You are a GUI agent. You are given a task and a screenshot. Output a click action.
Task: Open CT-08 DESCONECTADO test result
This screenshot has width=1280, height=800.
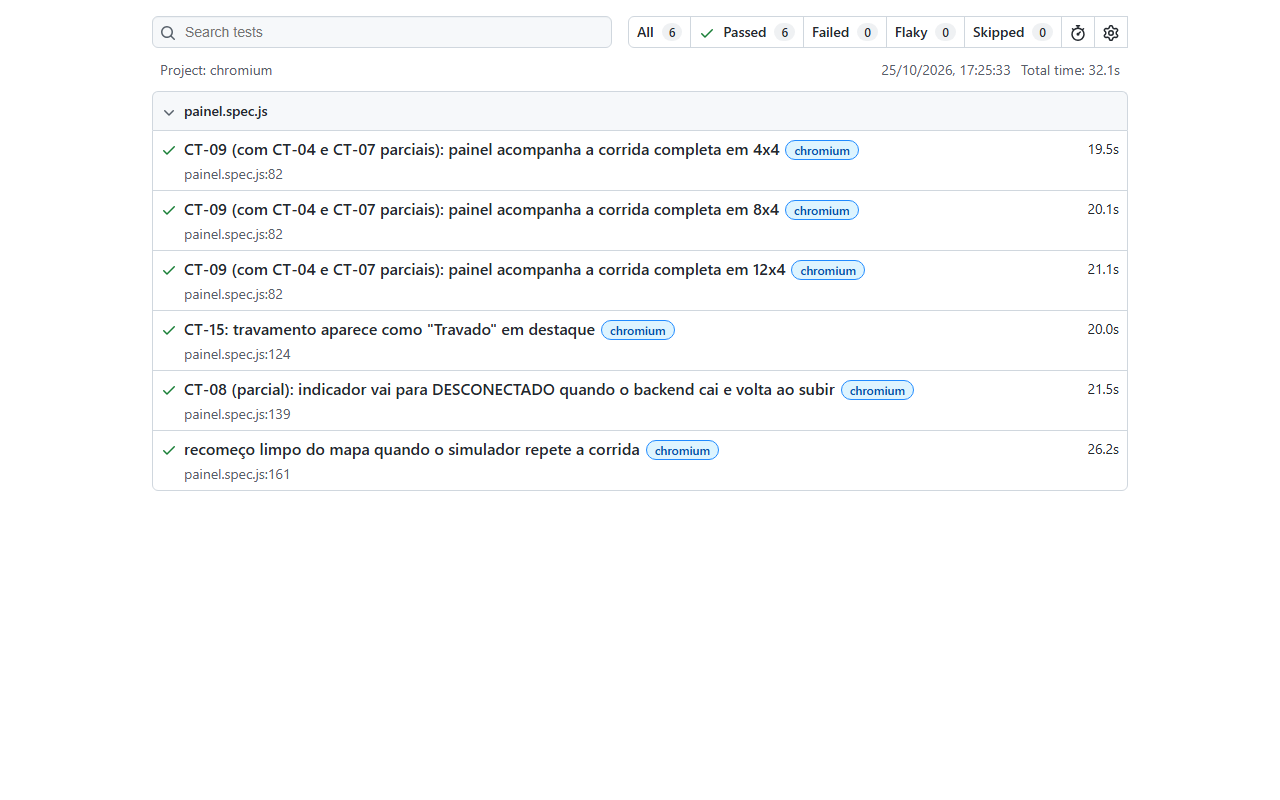[509, 390]
